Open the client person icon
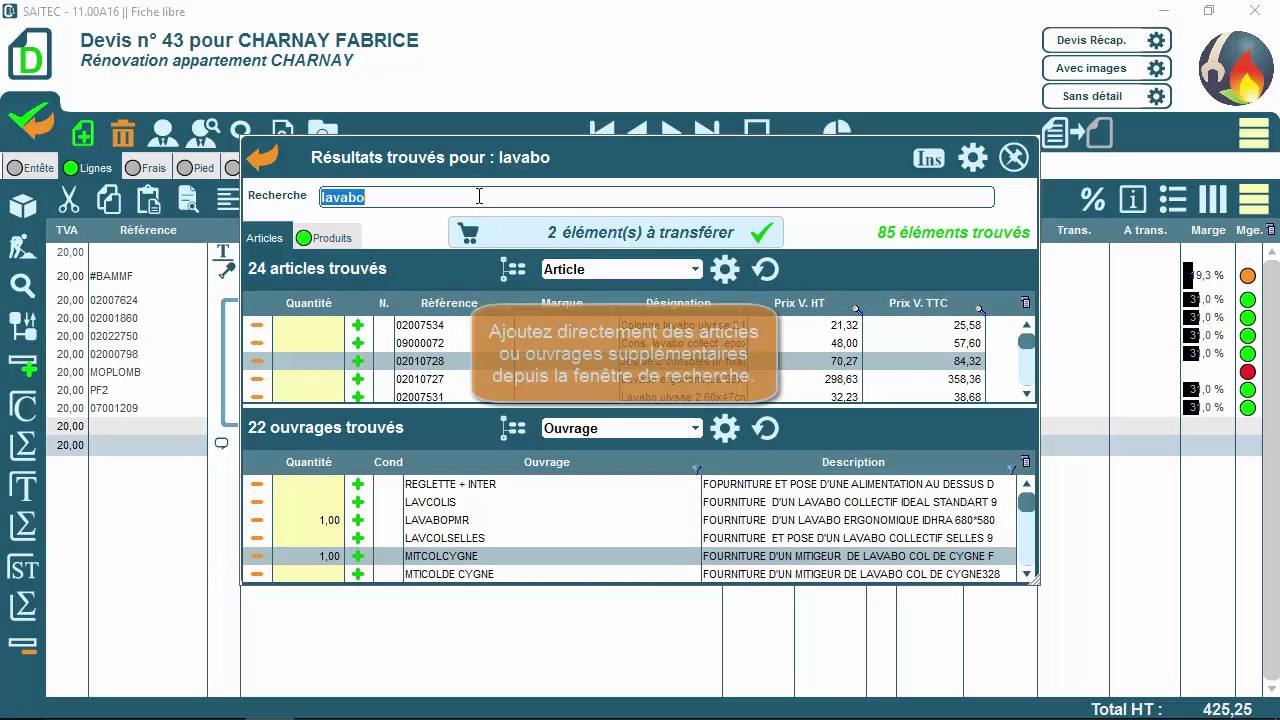 [x=163, y=133]
